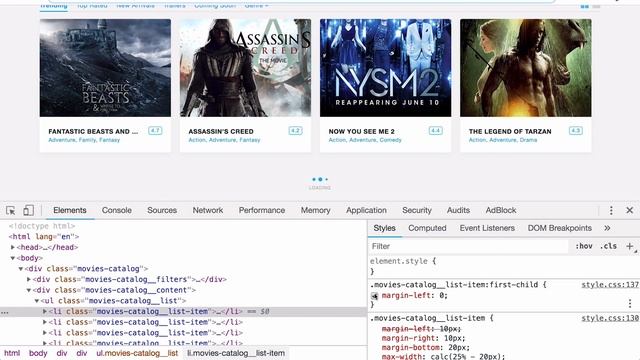Close the DevTools panel
The image size is (640, 360).
[x=629, y=210]
